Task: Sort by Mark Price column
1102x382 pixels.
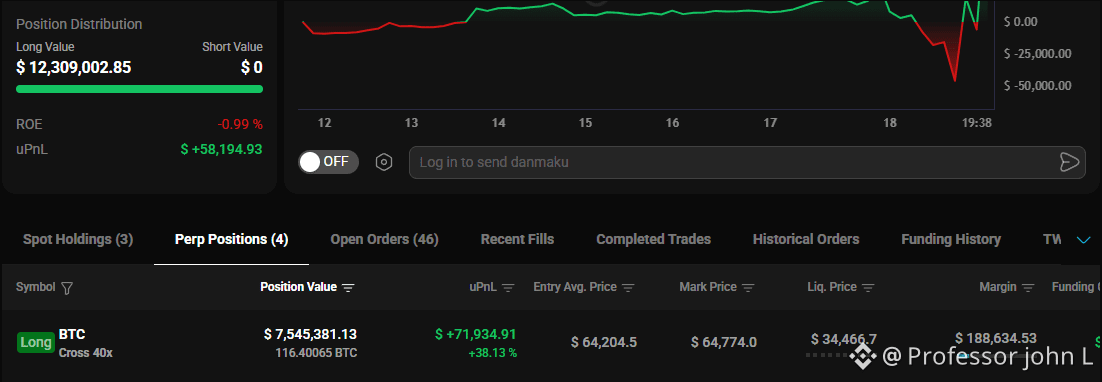Action: click(x=717, y=287)
